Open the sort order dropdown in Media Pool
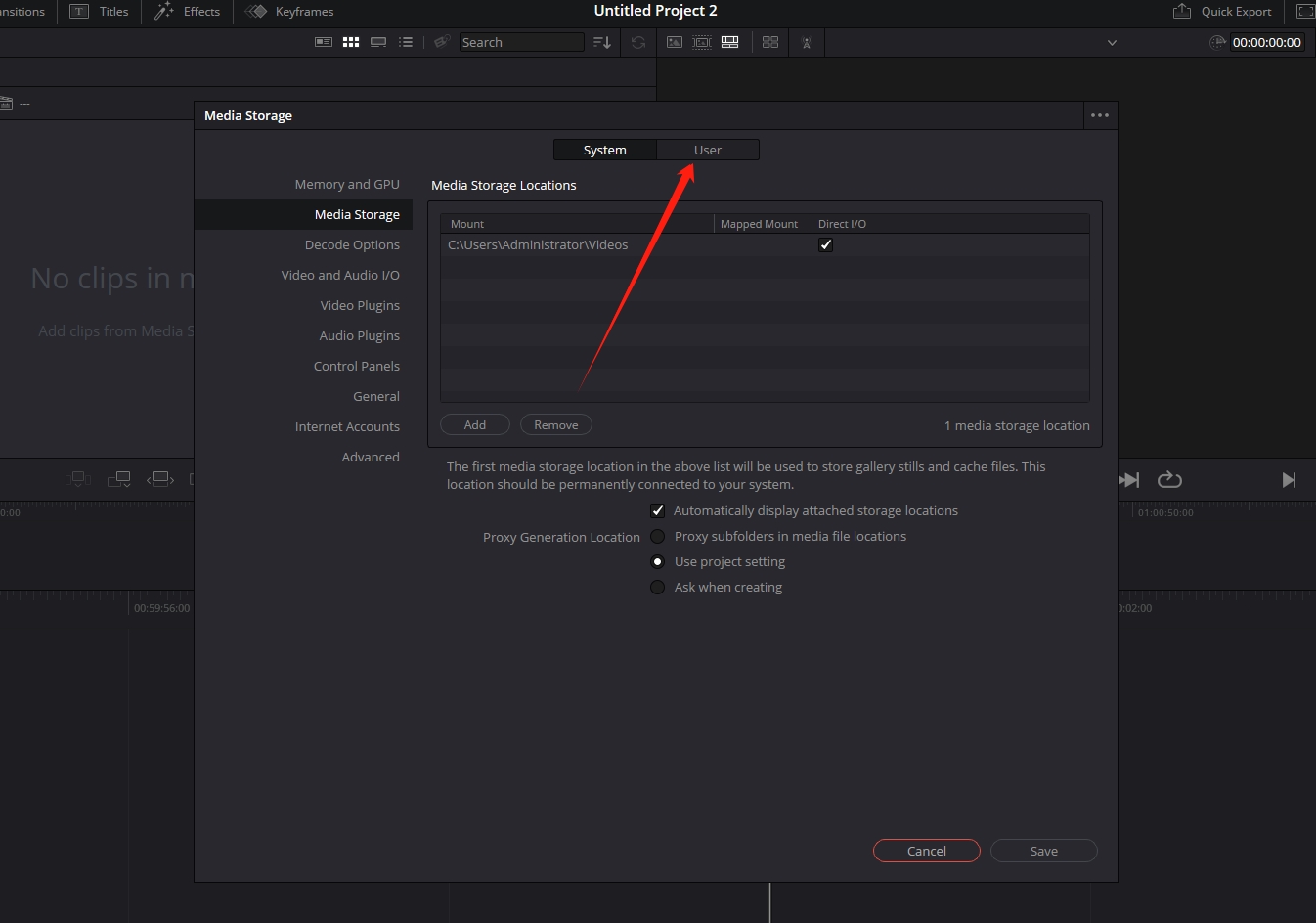Image resolution: width=1316 pixels, height=923 pixels. tap(603, 42)
